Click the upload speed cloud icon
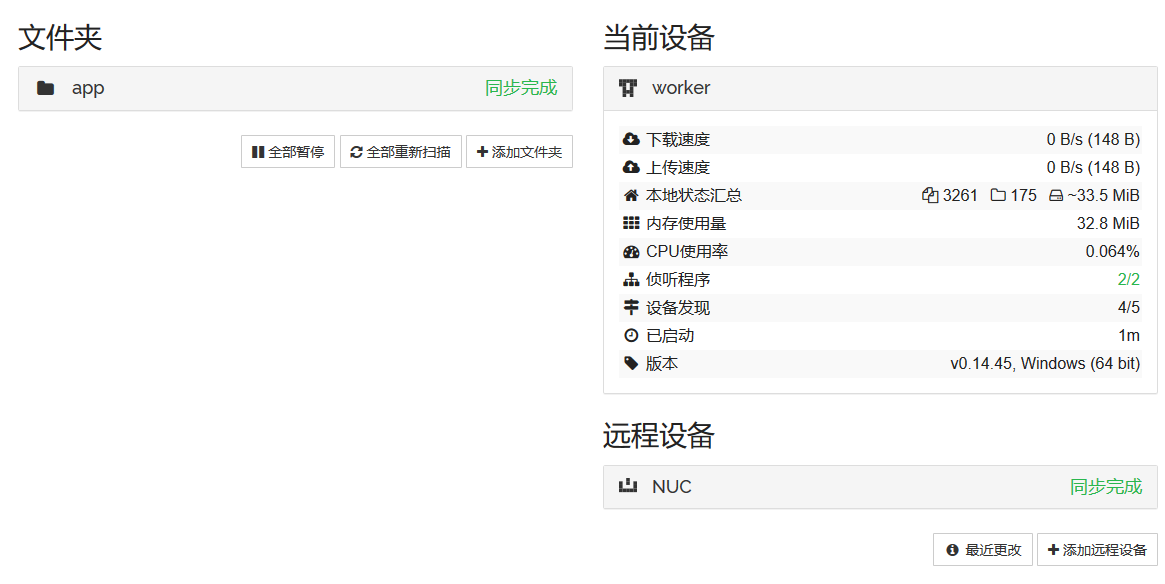 [x=631, y=168]
